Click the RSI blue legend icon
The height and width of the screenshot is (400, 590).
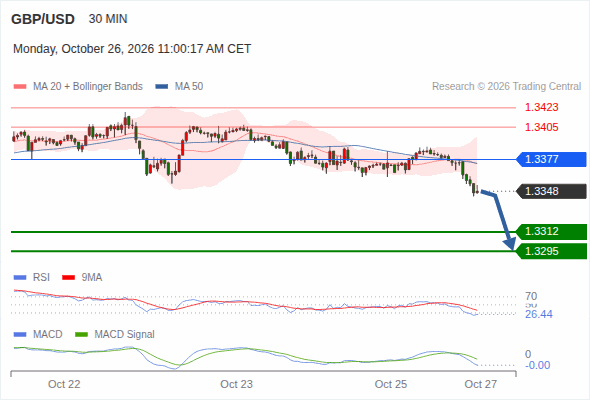click(x=20, y=278)
